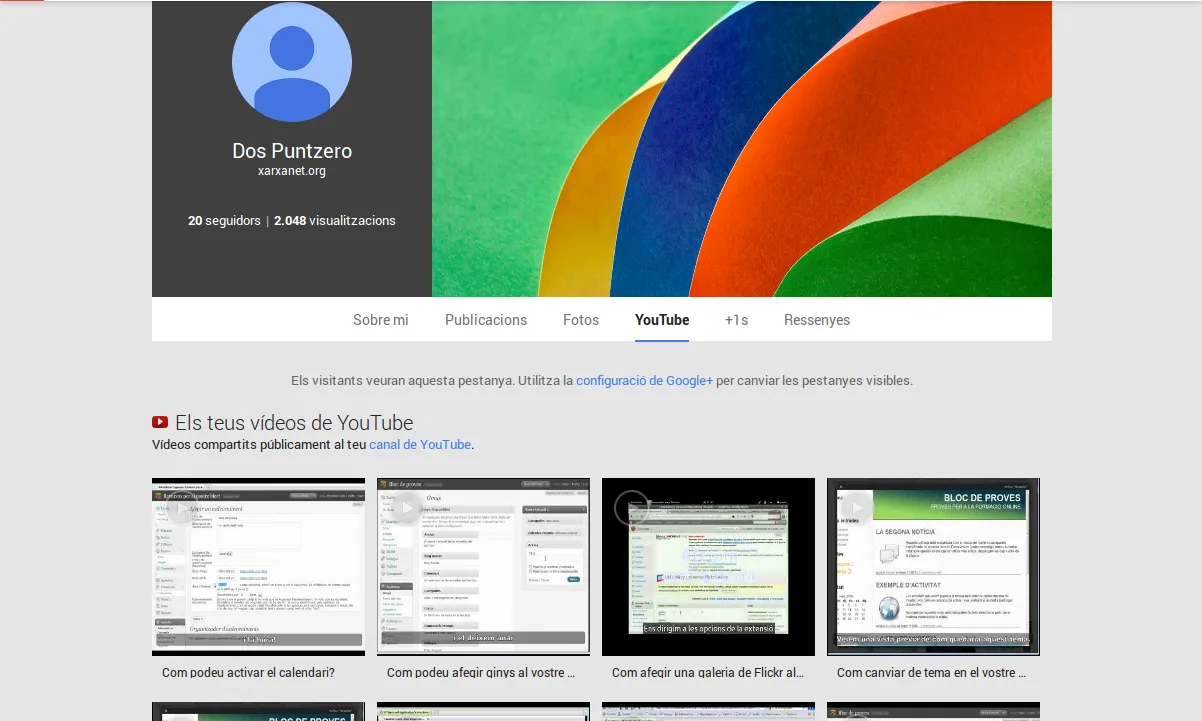Play the theme change video via play icon
Image resolution: width=1202 pixels, height=721 pixels.
point(855,508)
